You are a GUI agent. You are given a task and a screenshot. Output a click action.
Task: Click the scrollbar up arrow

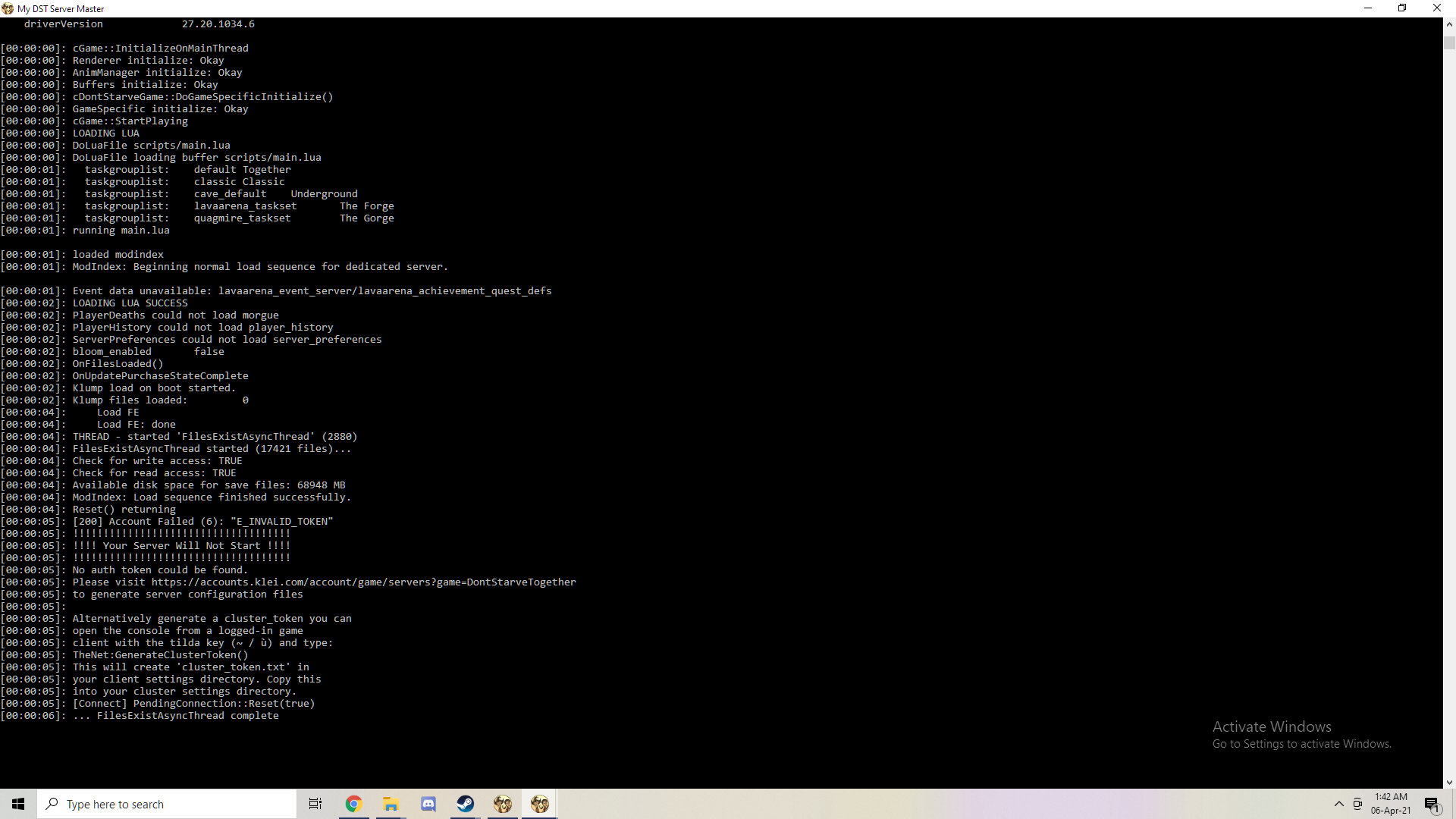pos(1449,24)
